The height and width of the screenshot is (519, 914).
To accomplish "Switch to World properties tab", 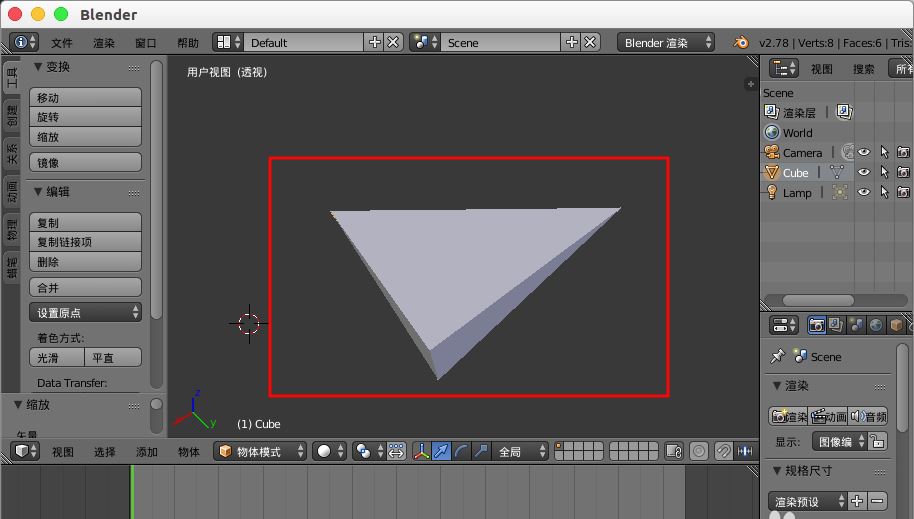I will [876, 325].
